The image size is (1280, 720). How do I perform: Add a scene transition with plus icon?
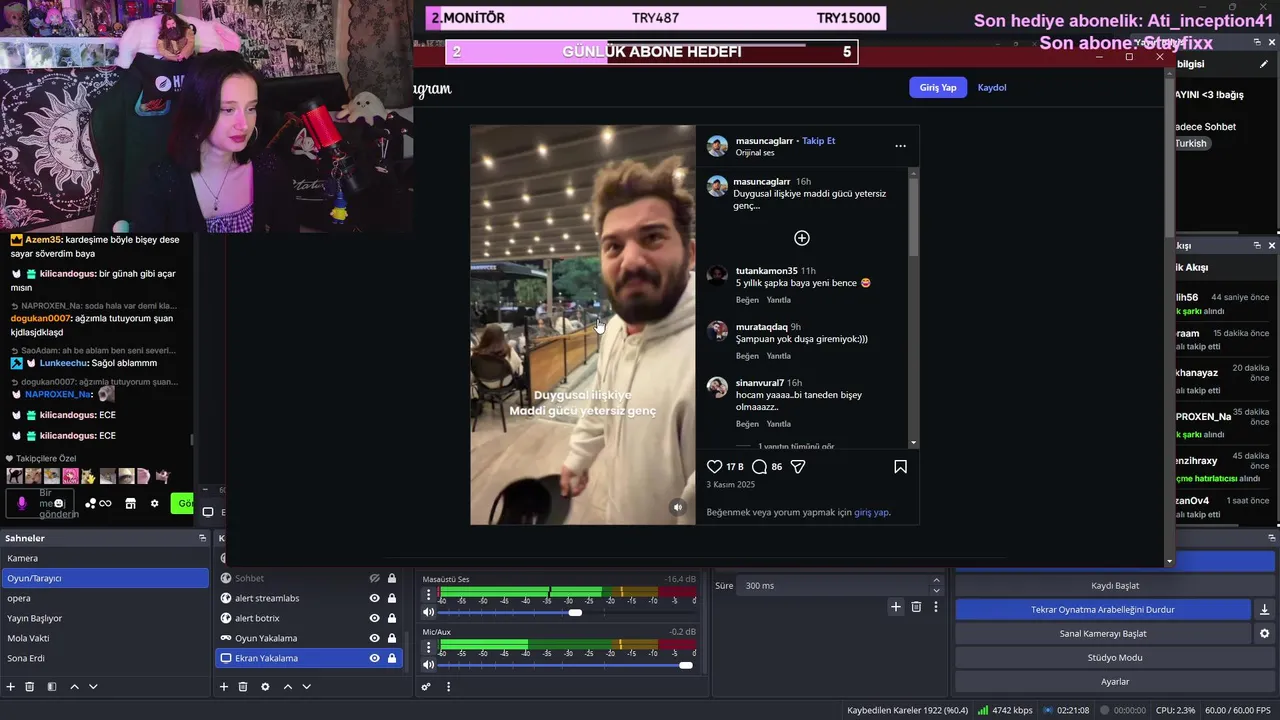click(896, 606)
